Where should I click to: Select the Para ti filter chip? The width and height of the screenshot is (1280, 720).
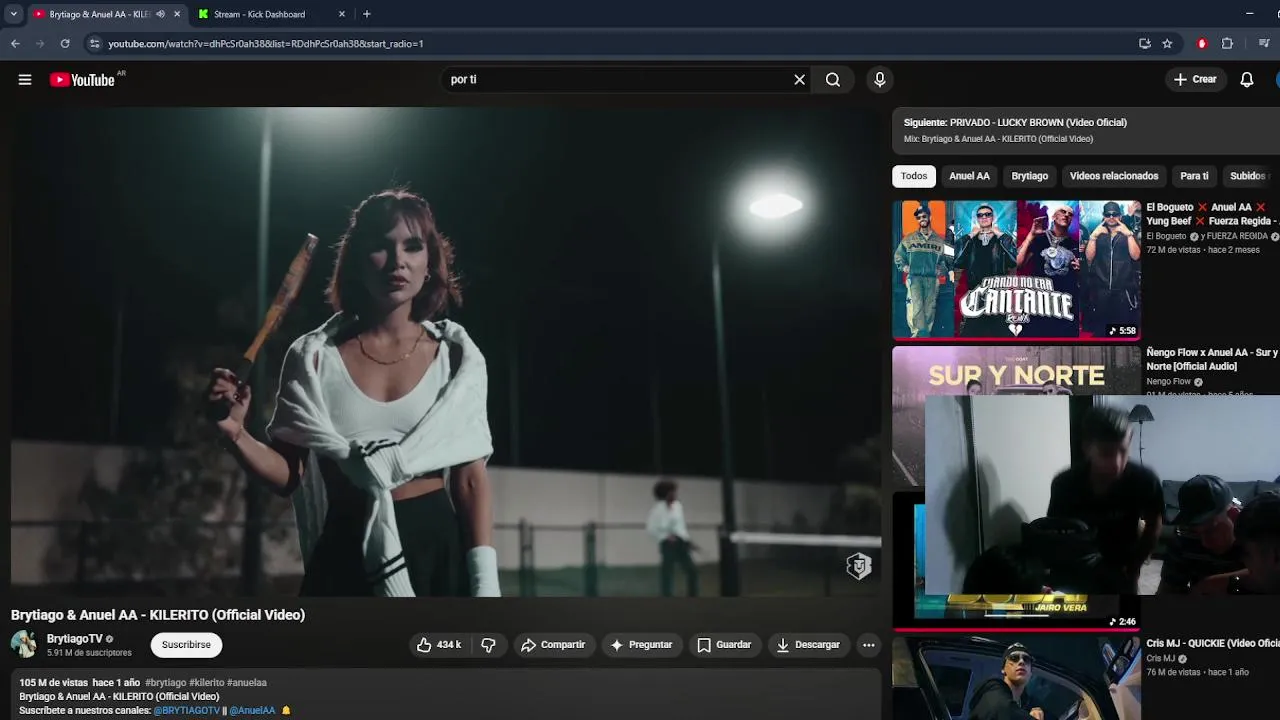(1194, 176)
